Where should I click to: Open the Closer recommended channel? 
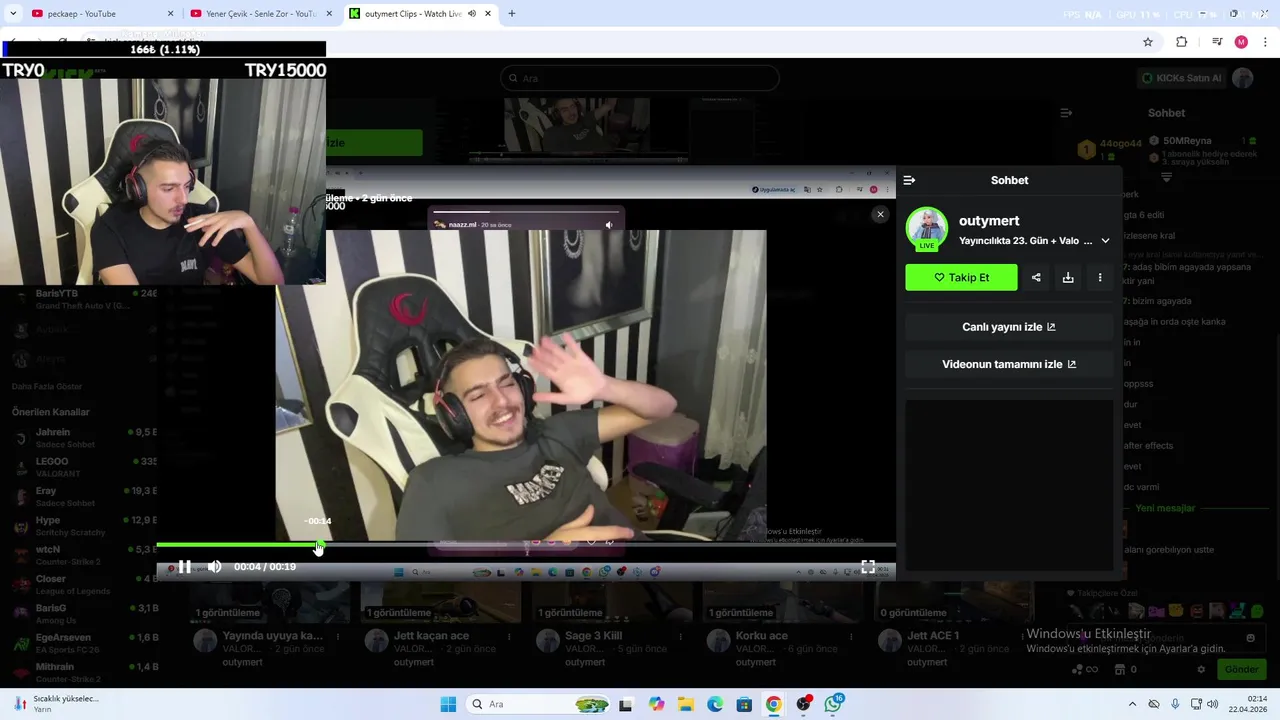tap(84, 584)
